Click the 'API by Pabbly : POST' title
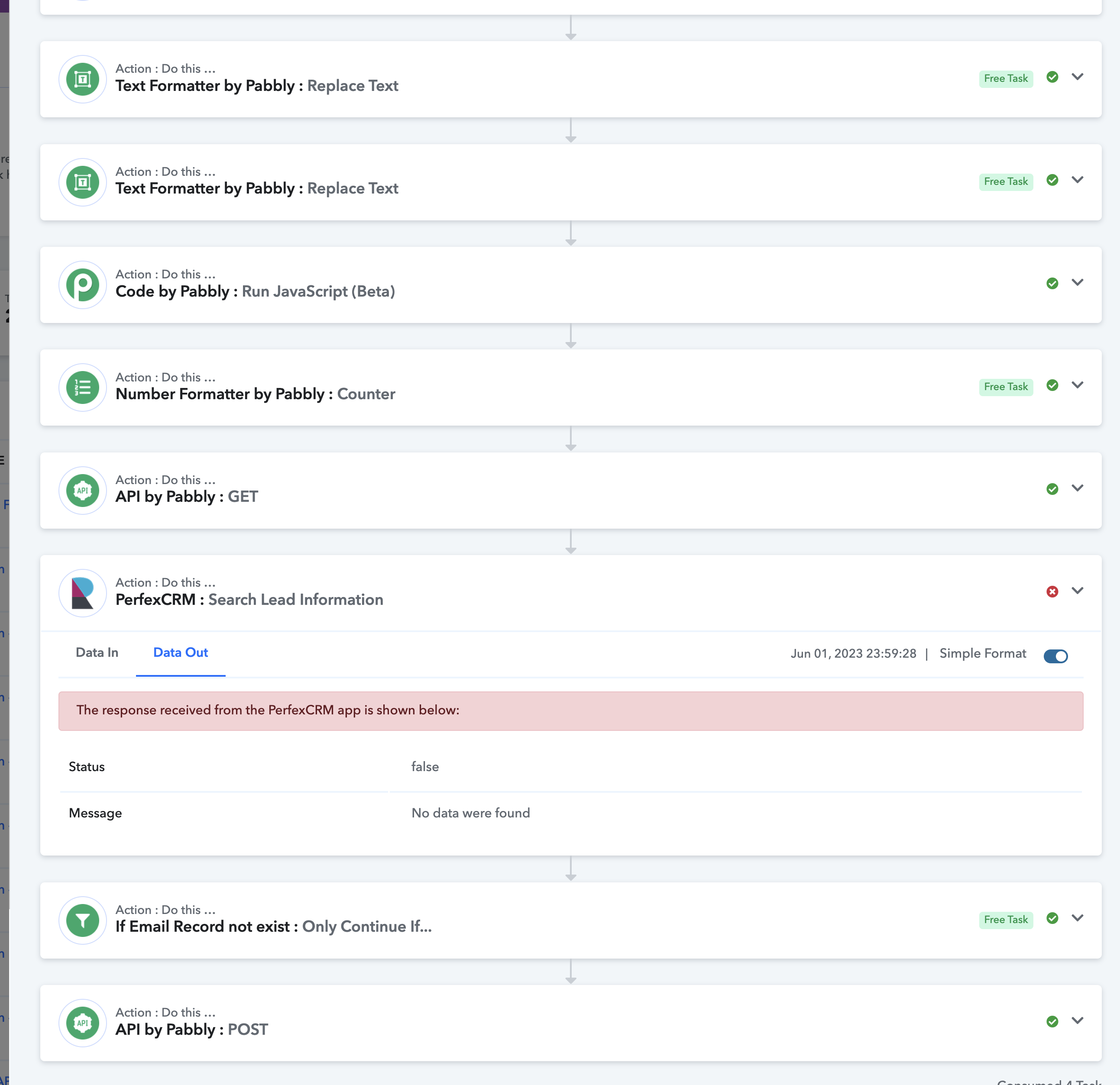Image resolution: width=1120 pixels, height=1085 pixels. [x=191, y=1030]
